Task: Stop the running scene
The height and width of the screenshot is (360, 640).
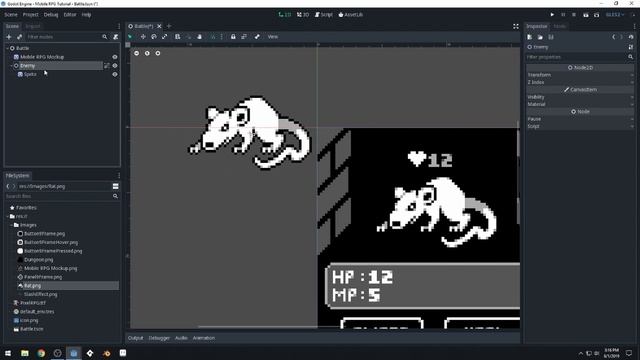Action: point(574,15)
